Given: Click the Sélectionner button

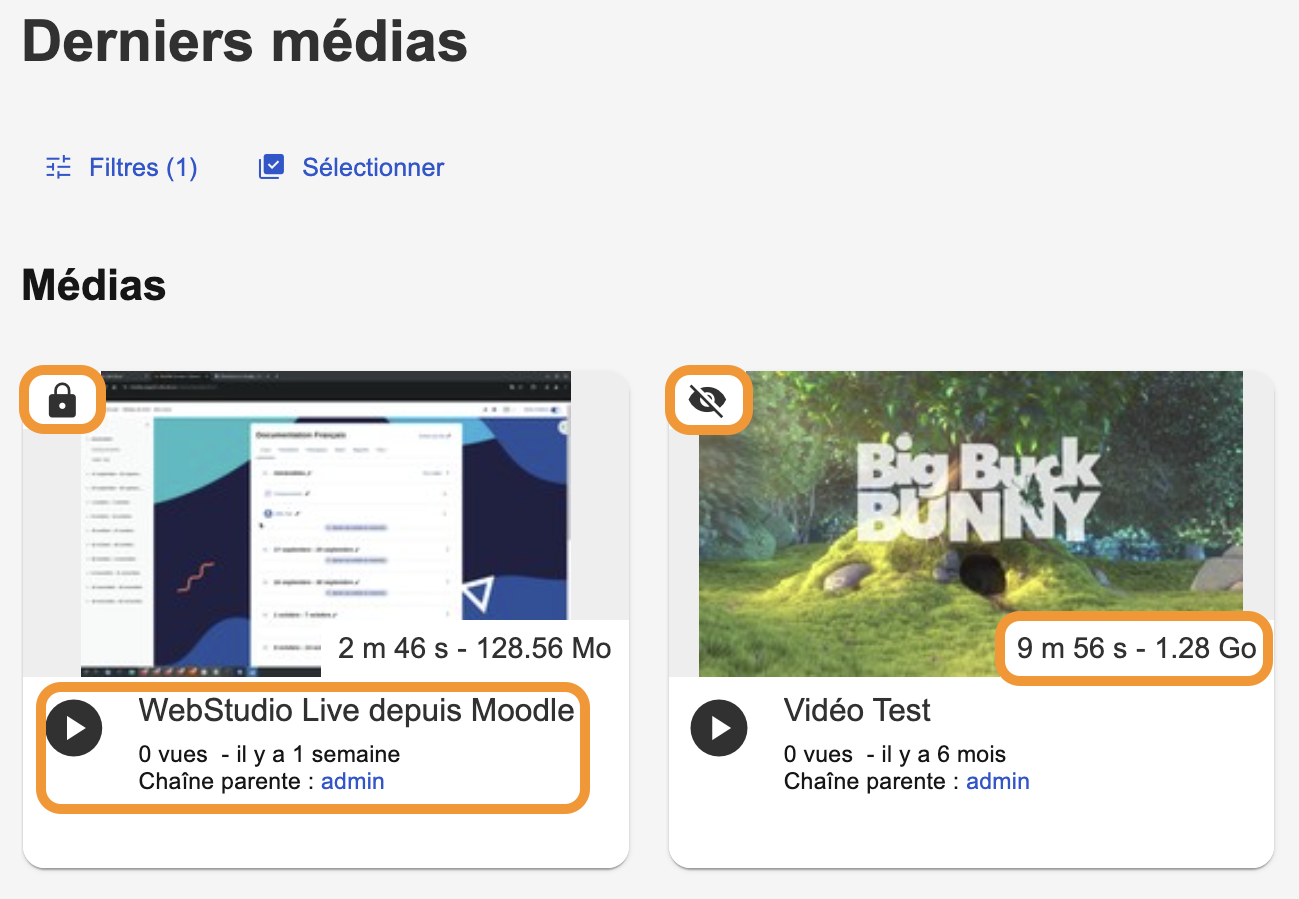Looking at the screenshot, I should [x=351, y=167].
